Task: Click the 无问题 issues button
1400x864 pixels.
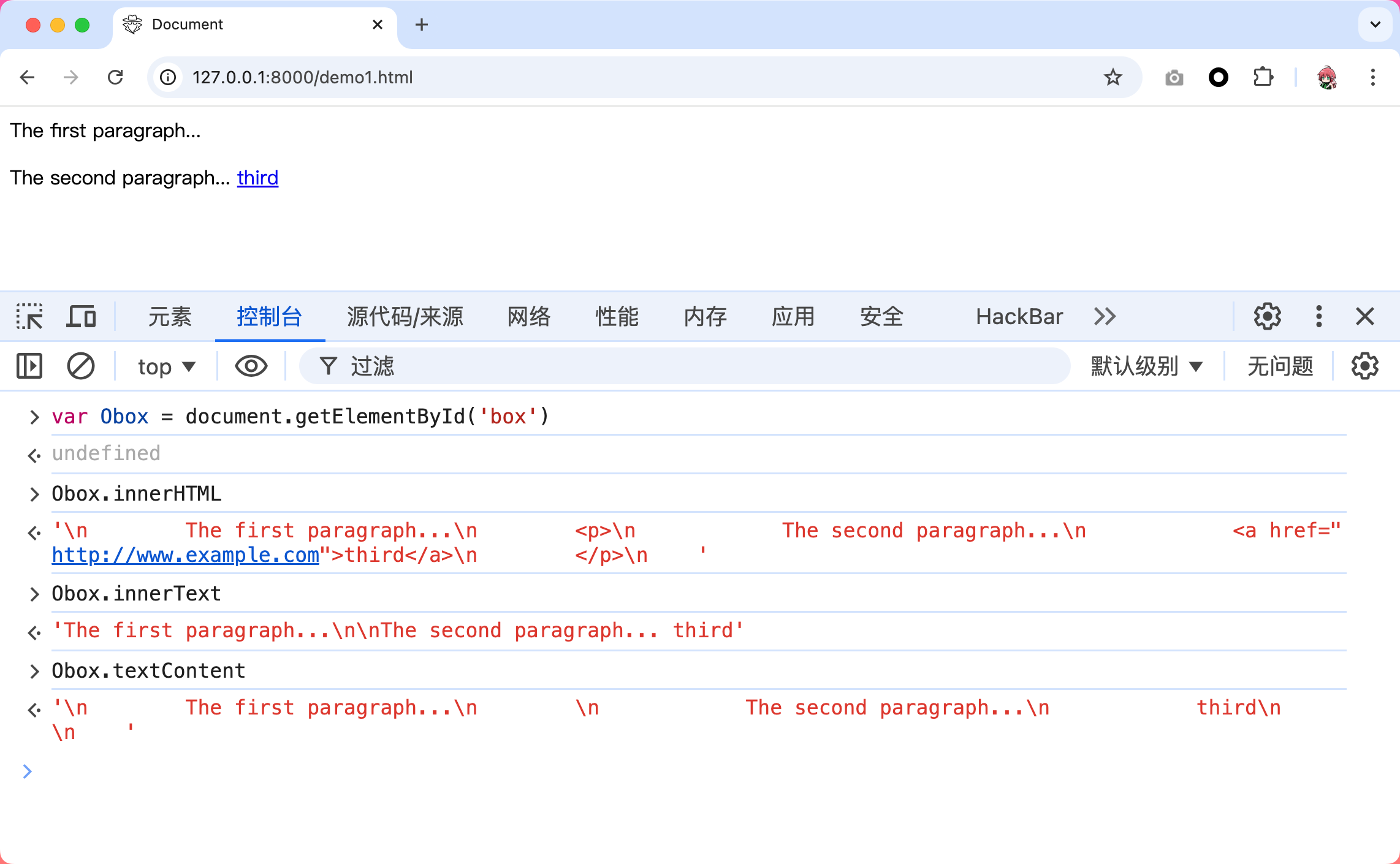Action: [x=1280, y=366]
